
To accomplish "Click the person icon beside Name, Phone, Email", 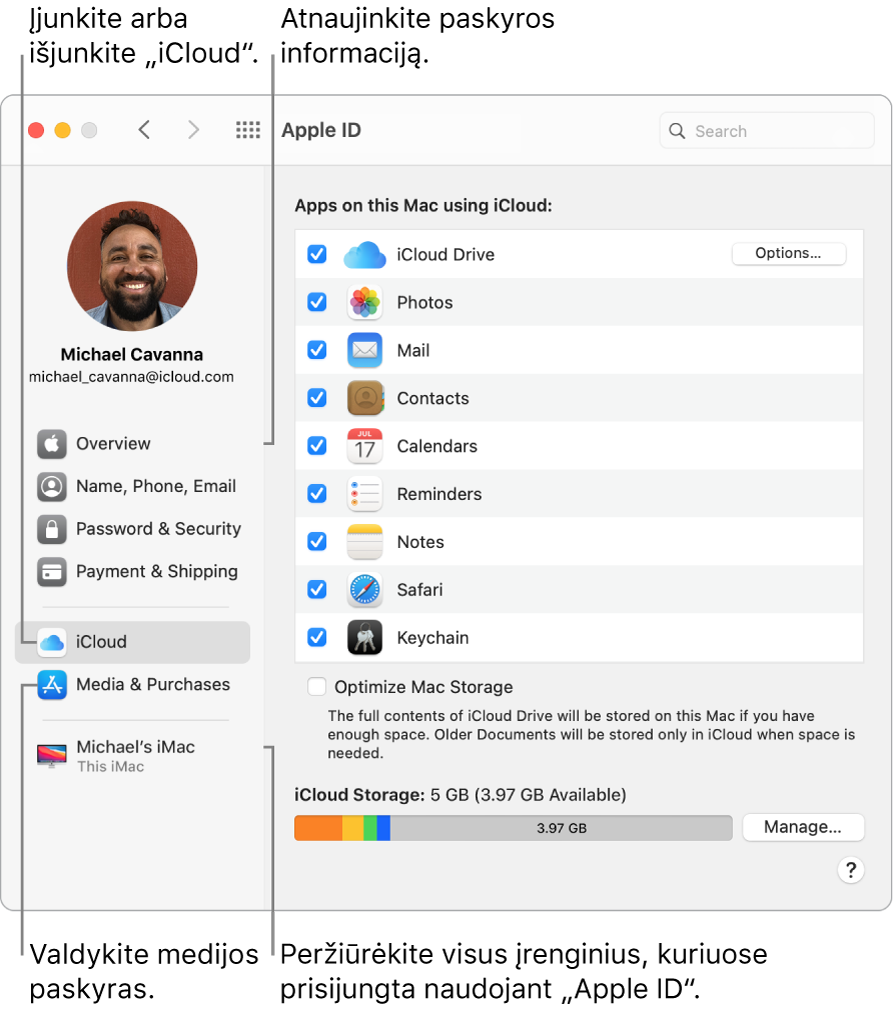I will 52,486.
